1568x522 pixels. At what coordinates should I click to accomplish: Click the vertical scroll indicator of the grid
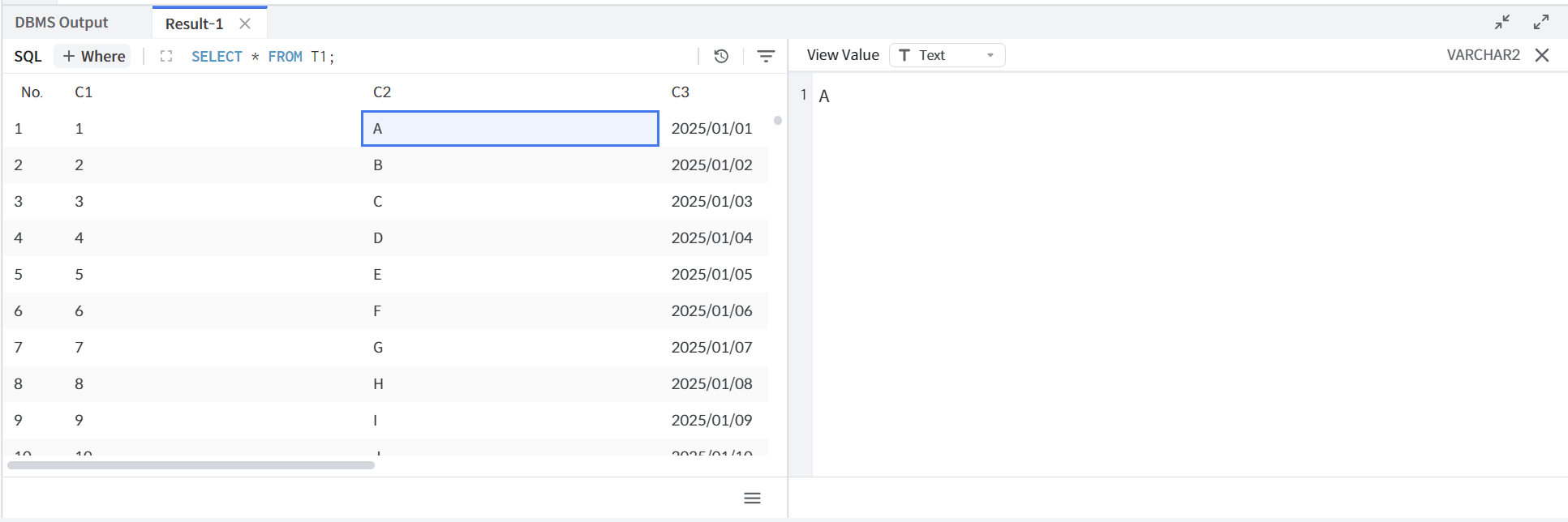click(x=777, y=121)
